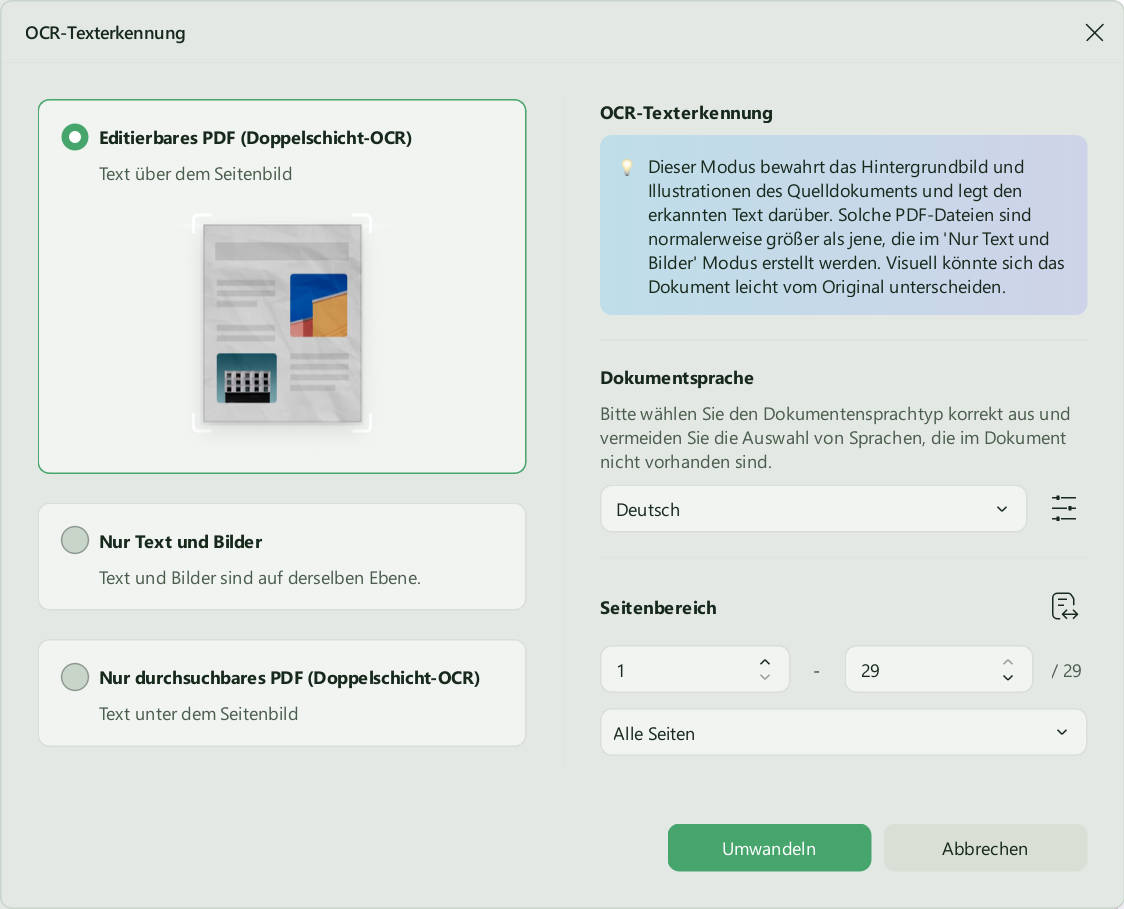Click 'Text unter dem Seitenbild' description

tap(198, 714)
